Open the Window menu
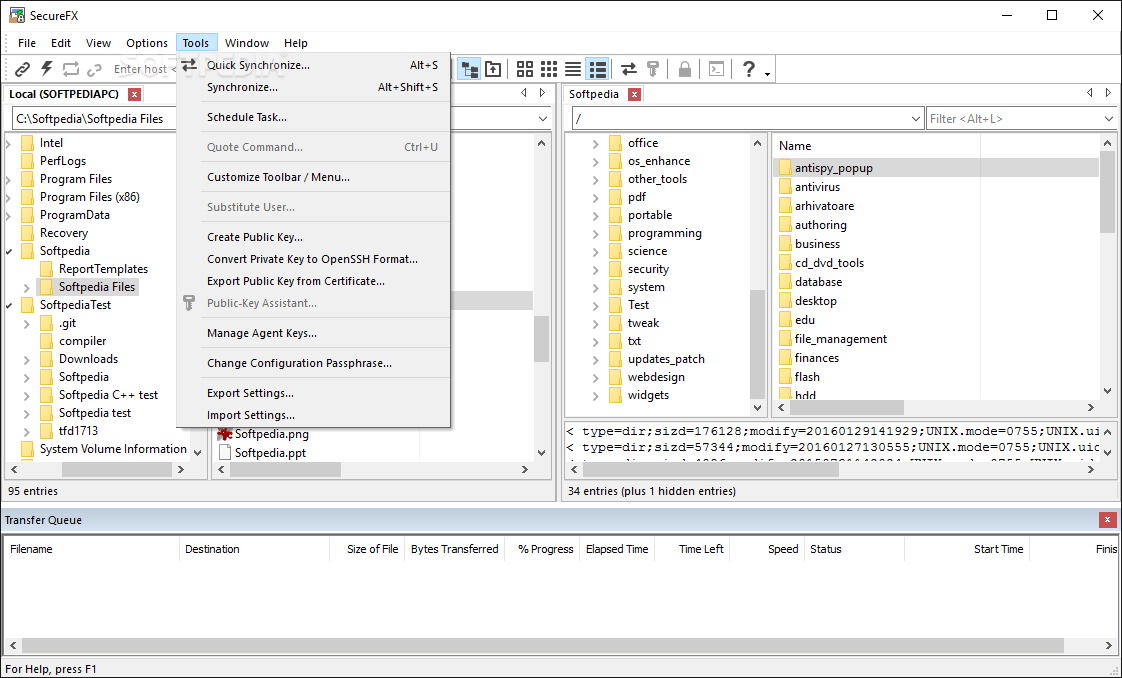1122x678 pixels. tap(247, 43)
